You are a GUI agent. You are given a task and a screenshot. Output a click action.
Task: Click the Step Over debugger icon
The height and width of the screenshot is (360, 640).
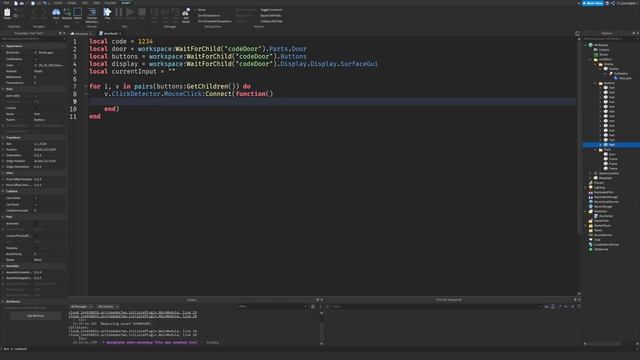pyautogui.click(x=165, y=13)
